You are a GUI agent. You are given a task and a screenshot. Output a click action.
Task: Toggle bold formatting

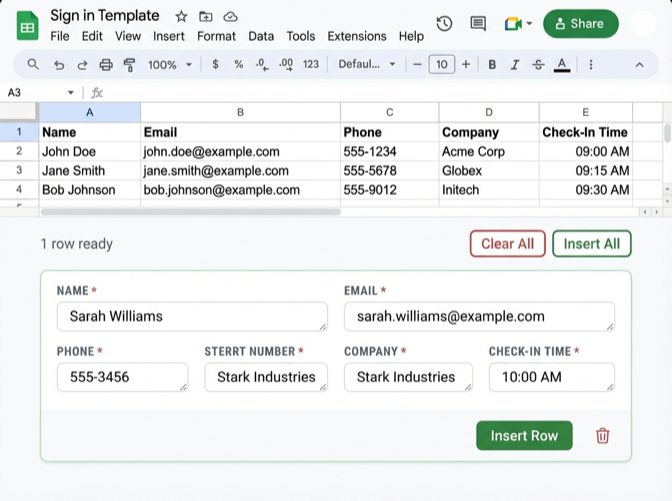coord(492,65)
